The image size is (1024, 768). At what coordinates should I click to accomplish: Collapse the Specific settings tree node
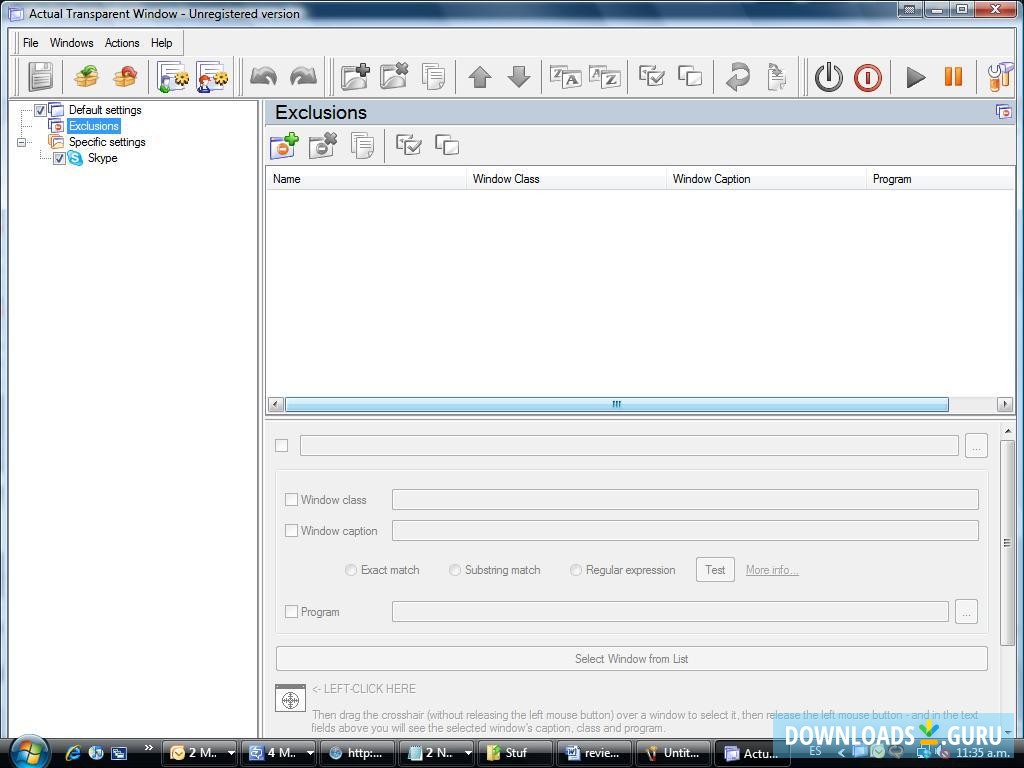tap(22, 142)
